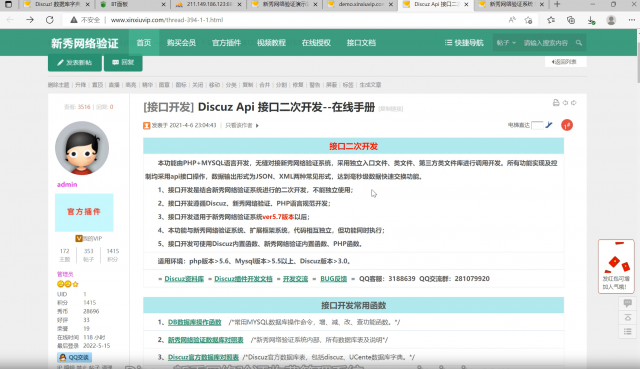Open the collections icon in toolbar
Viewport: 640px width, 369px height.
tap(571, 20)
